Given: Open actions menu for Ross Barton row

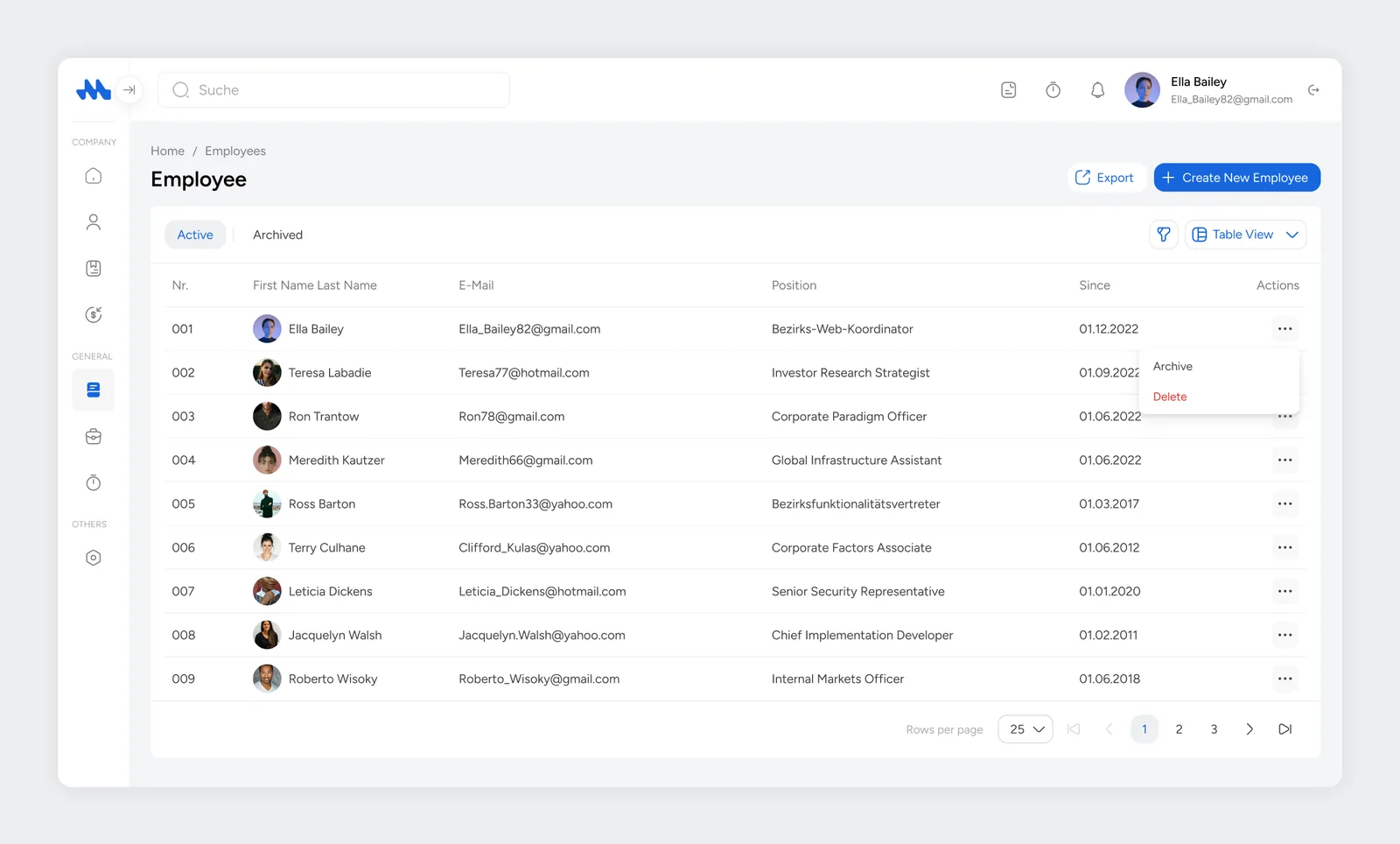Looking at the screenshot, I should 1284,504.
